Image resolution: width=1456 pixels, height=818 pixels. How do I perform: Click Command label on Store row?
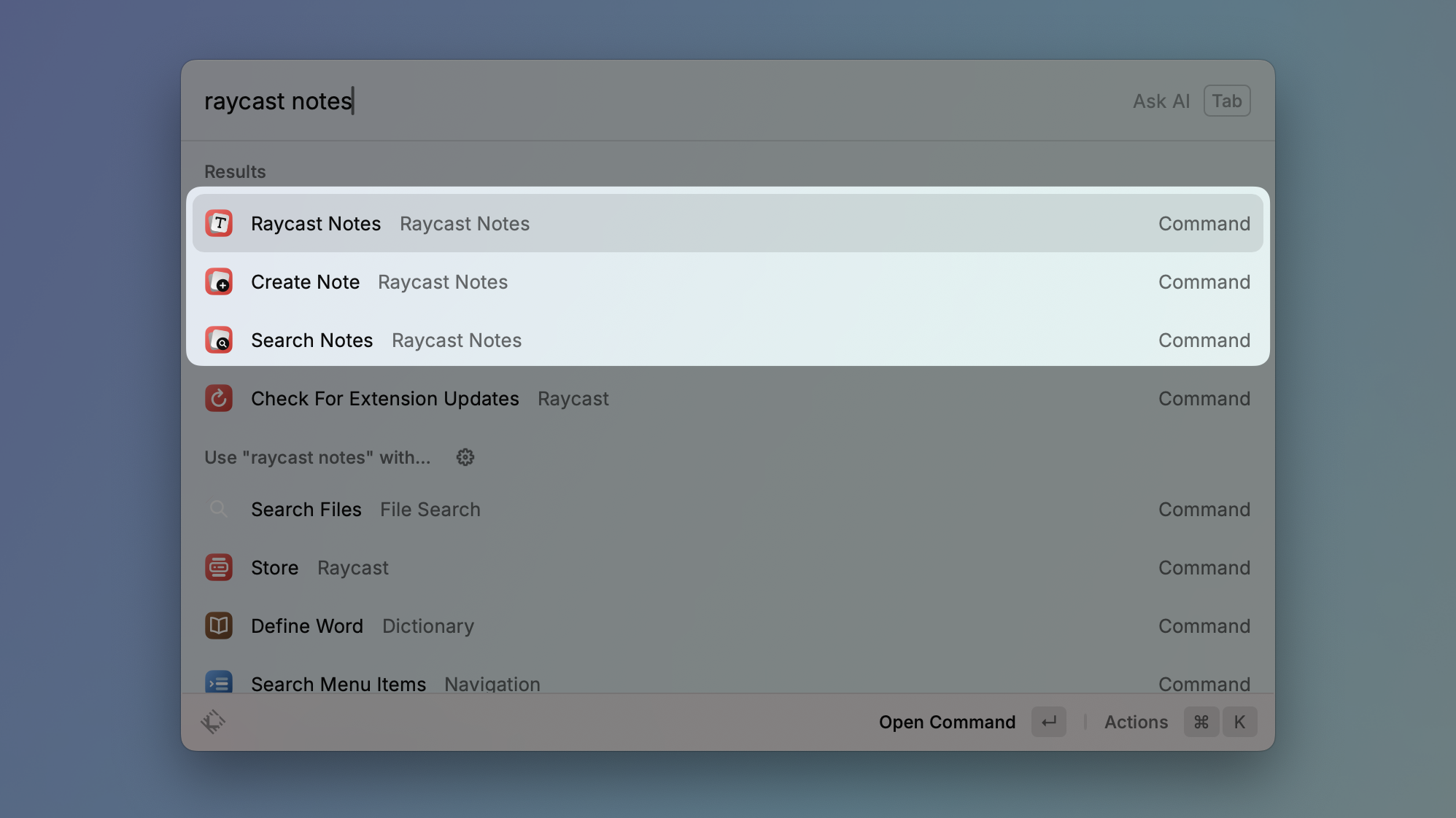click(1204, 567)
